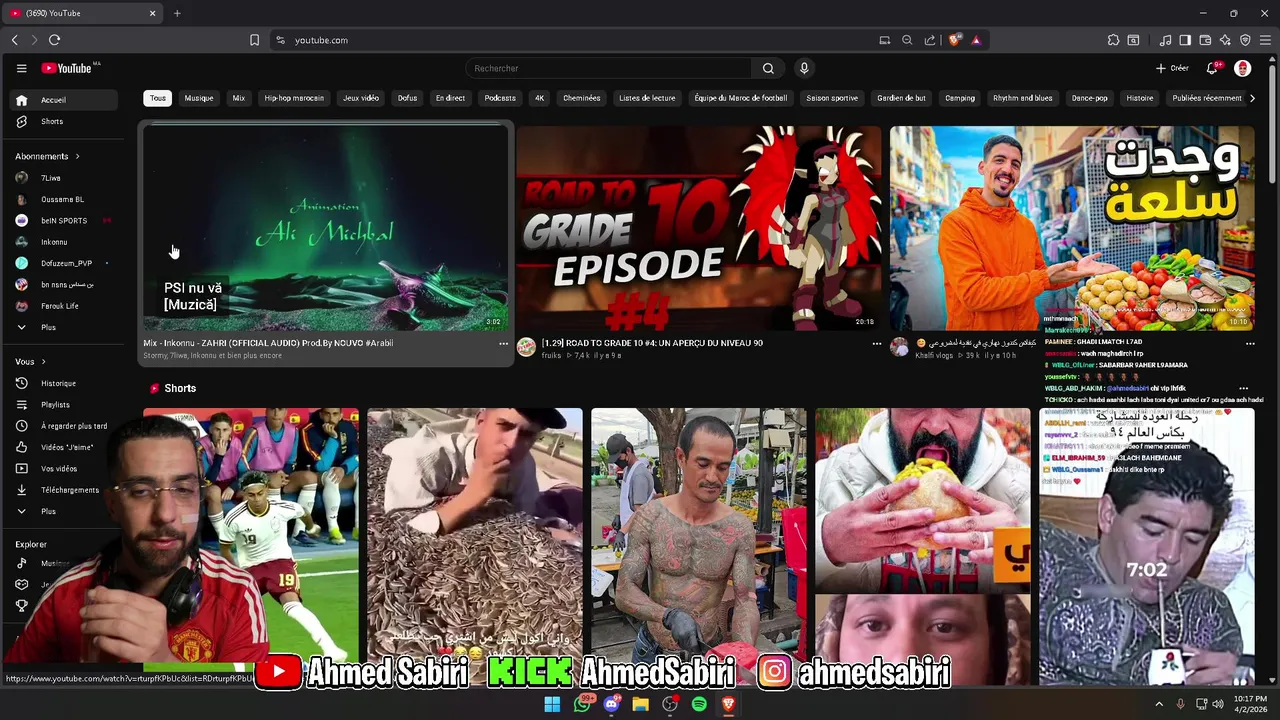Screen dimensions: 1280x720
Task: Open options menu for Road to Grade 10
Action: coord(877,343)
